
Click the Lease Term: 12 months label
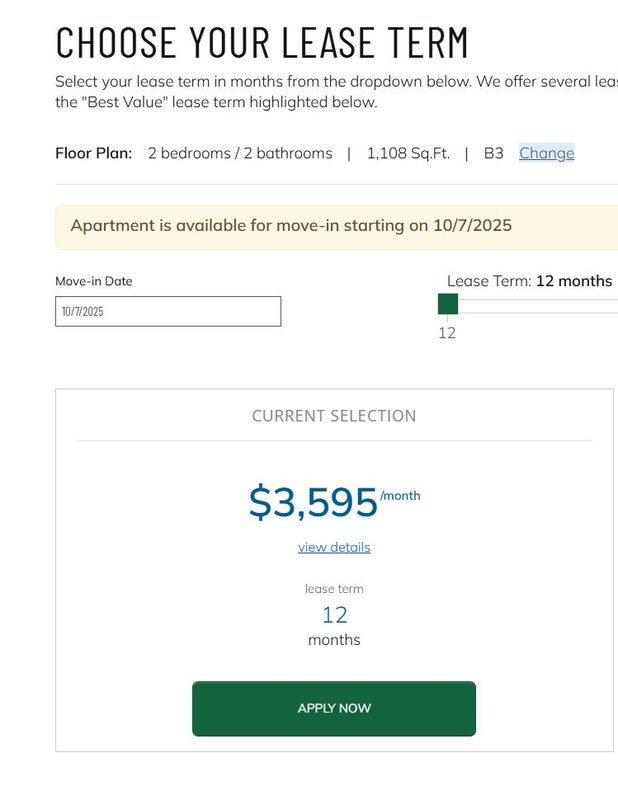pyautogui.click(x=529, y=281)
